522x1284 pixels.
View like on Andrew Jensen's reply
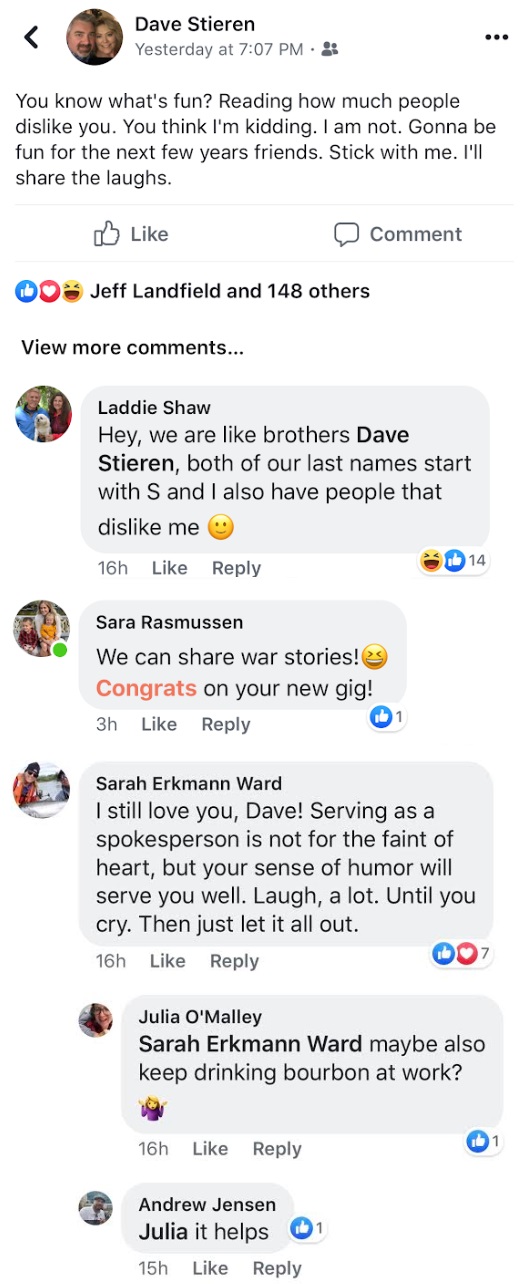[308, 1228]
